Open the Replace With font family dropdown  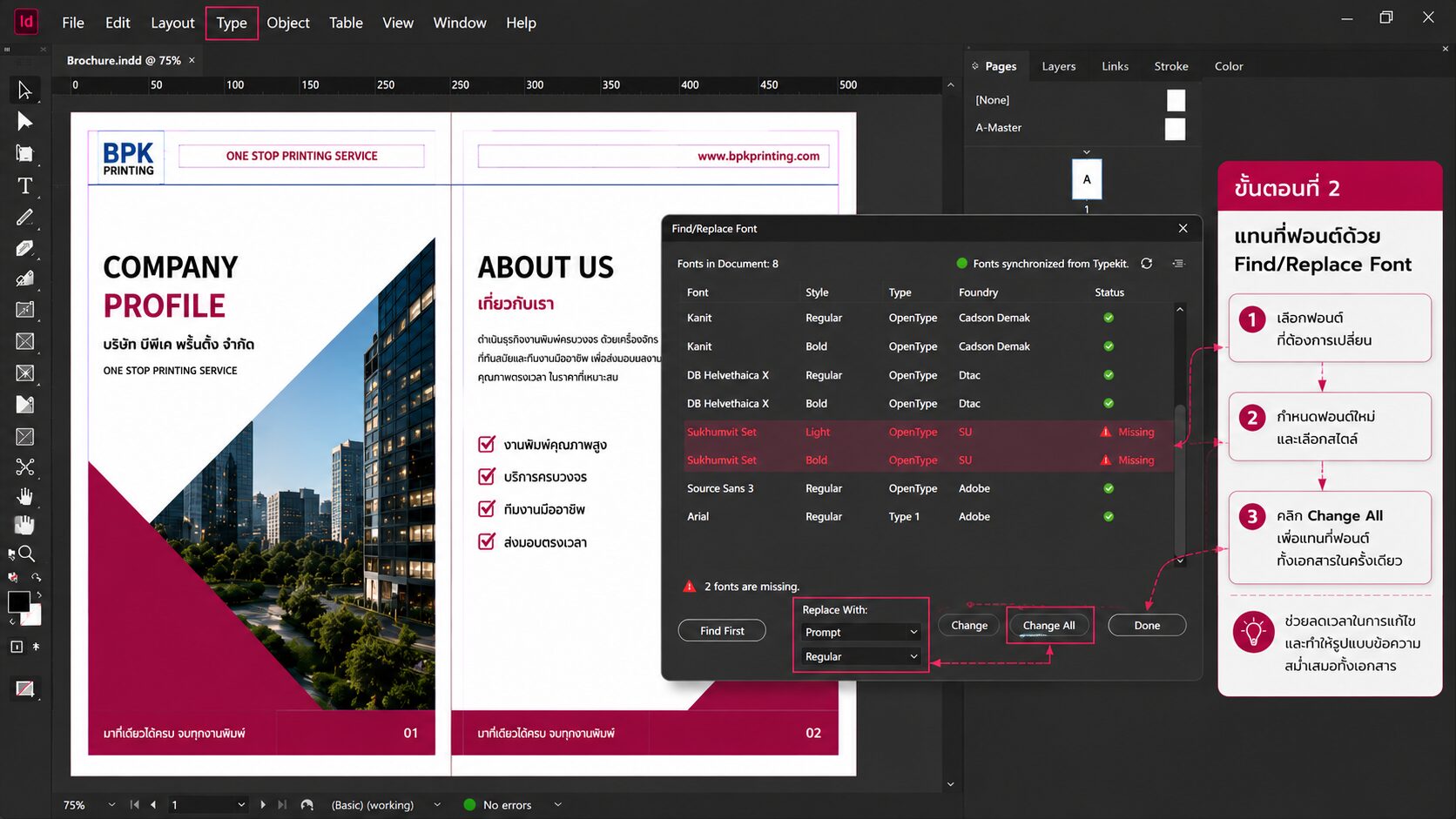(860, 632)
